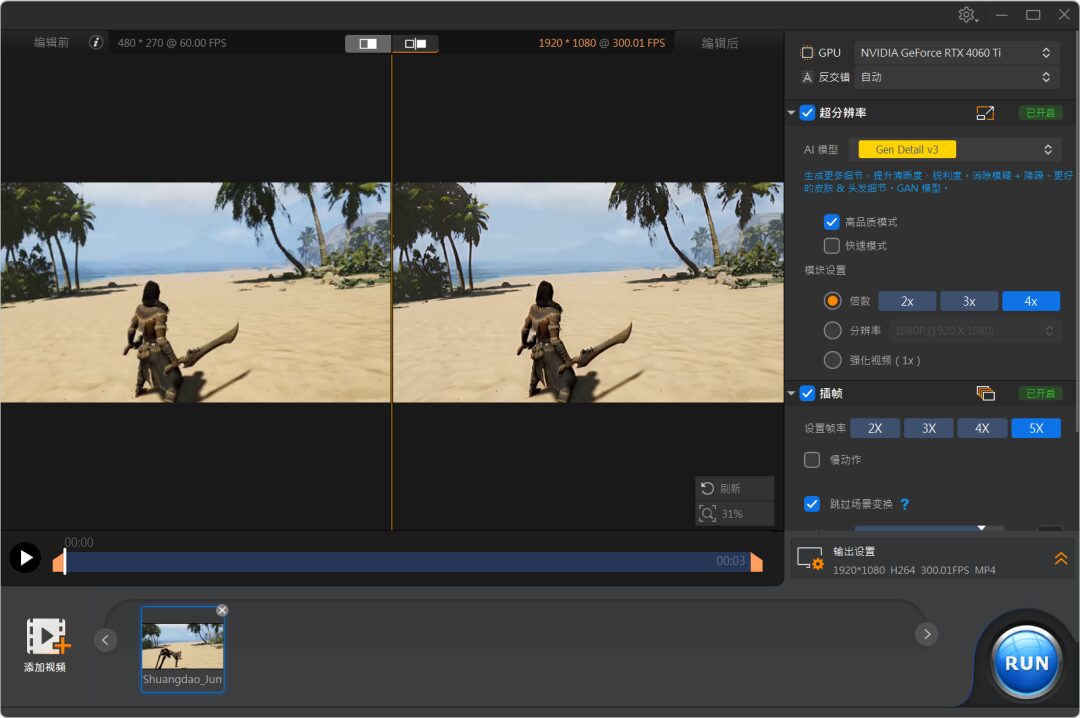Screen dimensions: 1080x718
Task: Toggle the high quality mode checkbox
Action: pos(831,222)
